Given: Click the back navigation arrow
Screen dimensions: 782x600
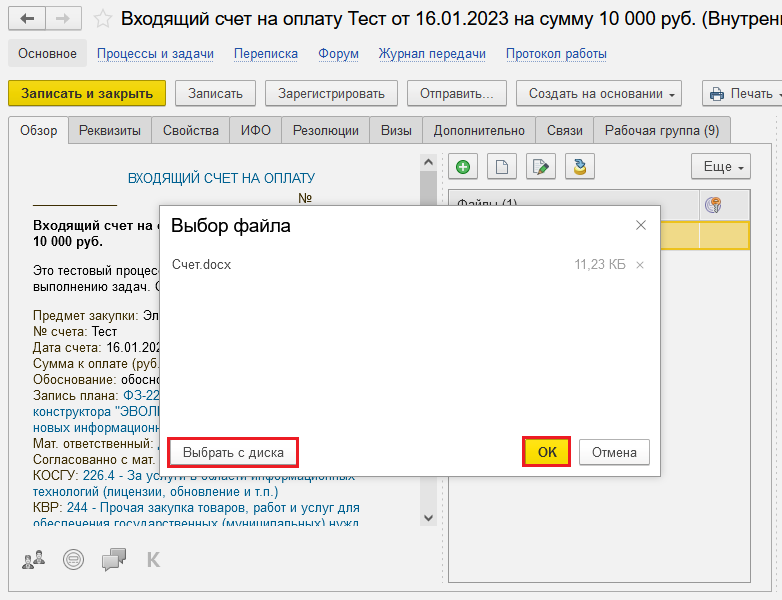Looking at the screenshot, I should pyautogui.click(x=28, y=19).
